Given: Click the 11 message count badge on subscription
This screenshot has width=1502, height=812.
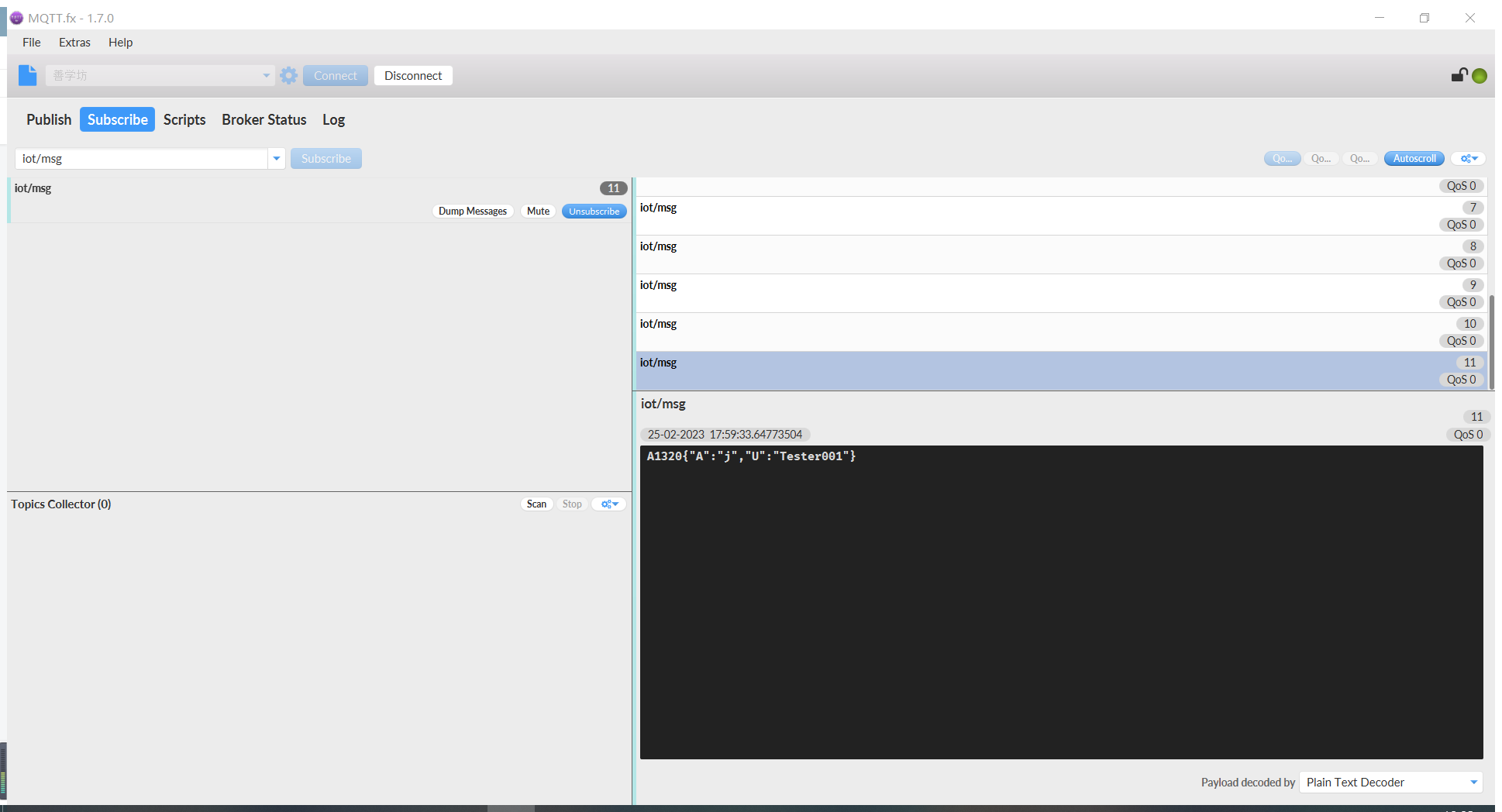Looking at the screenshot, I should click(x=614, y=188).
